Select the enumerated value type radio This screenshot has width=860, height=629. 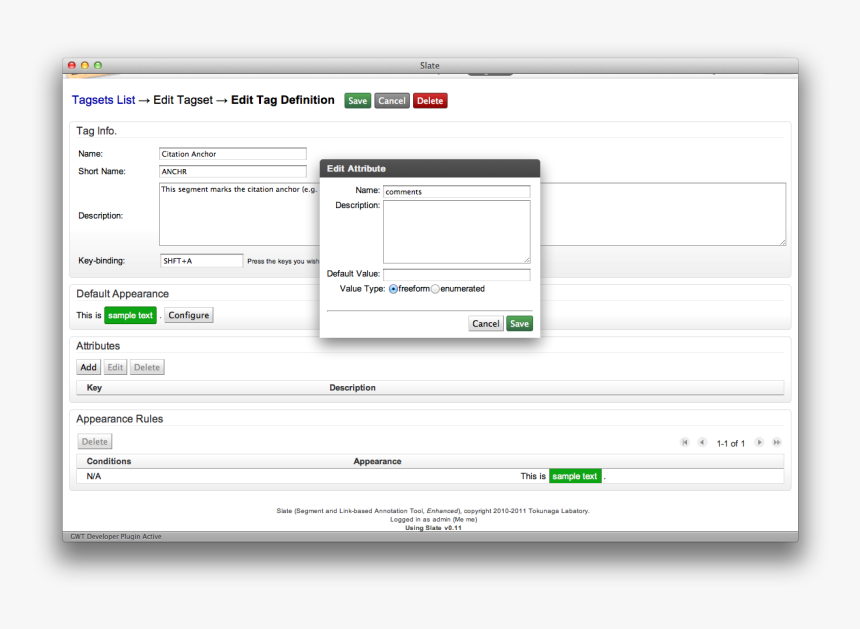(x=435, y=289)
